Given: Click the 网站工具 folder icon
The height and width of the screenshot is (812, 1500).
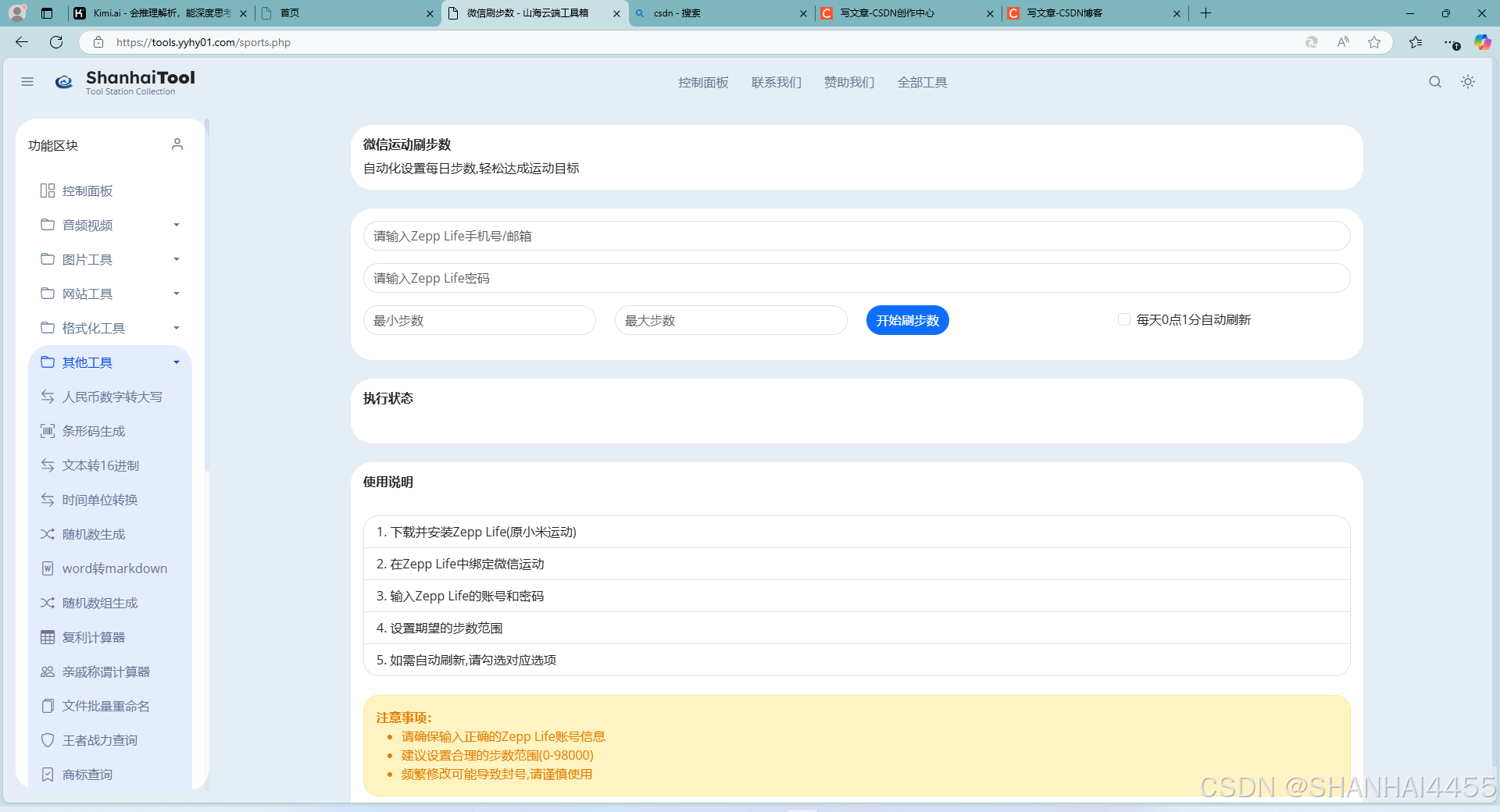Looking at the screenshot, I should [48, 294].
